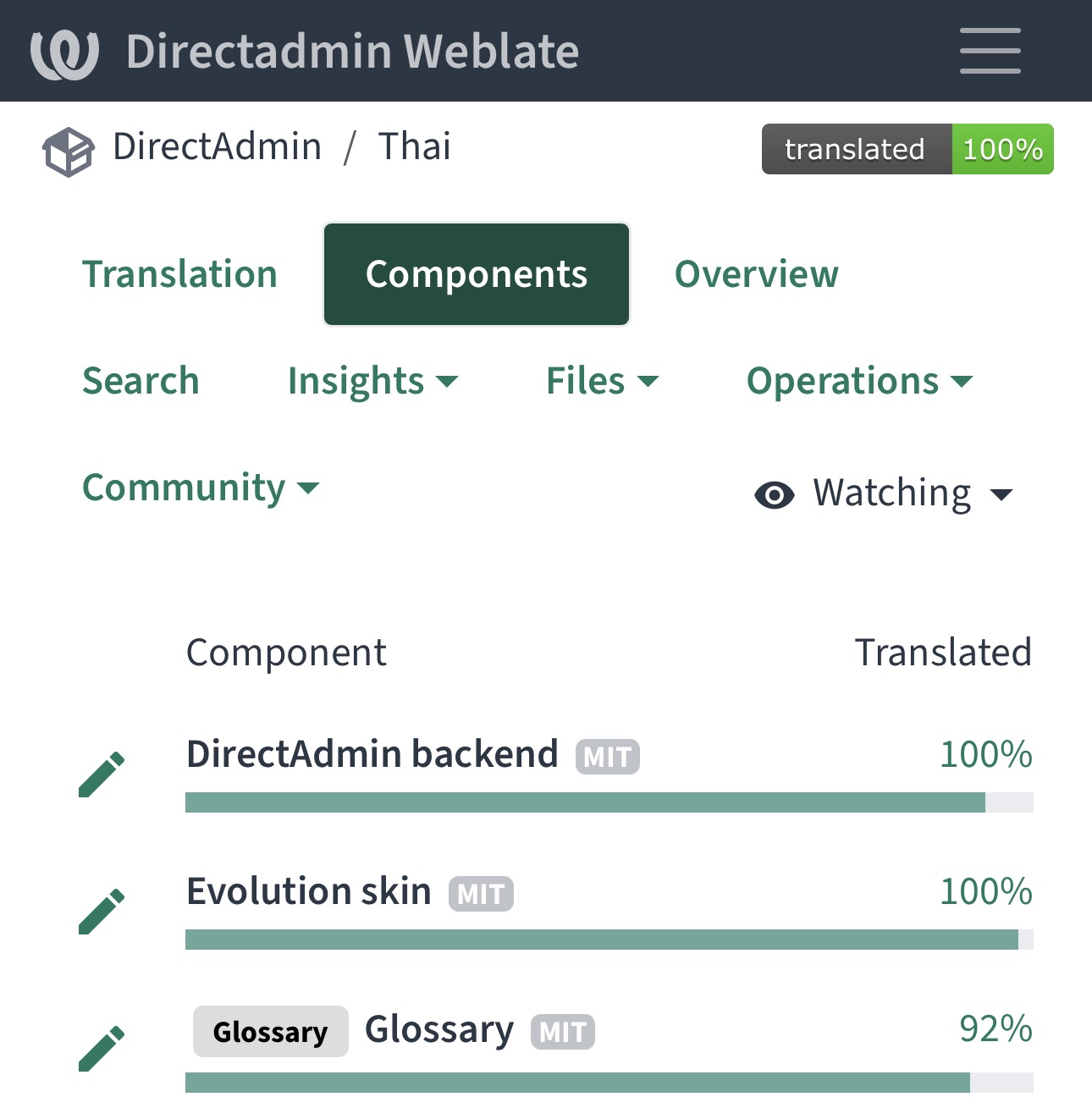Edit Evolution skin with the pencil icon

pos(102,911)
